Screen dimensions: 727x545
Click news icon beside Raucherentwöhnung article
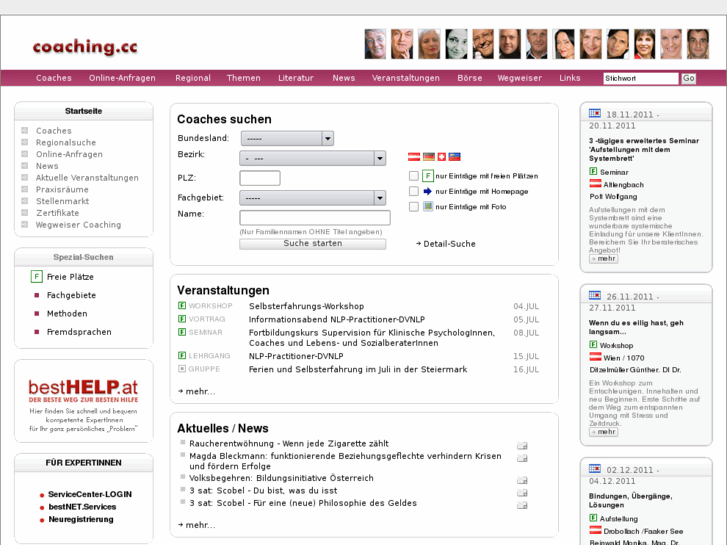(x=522, y=446)
